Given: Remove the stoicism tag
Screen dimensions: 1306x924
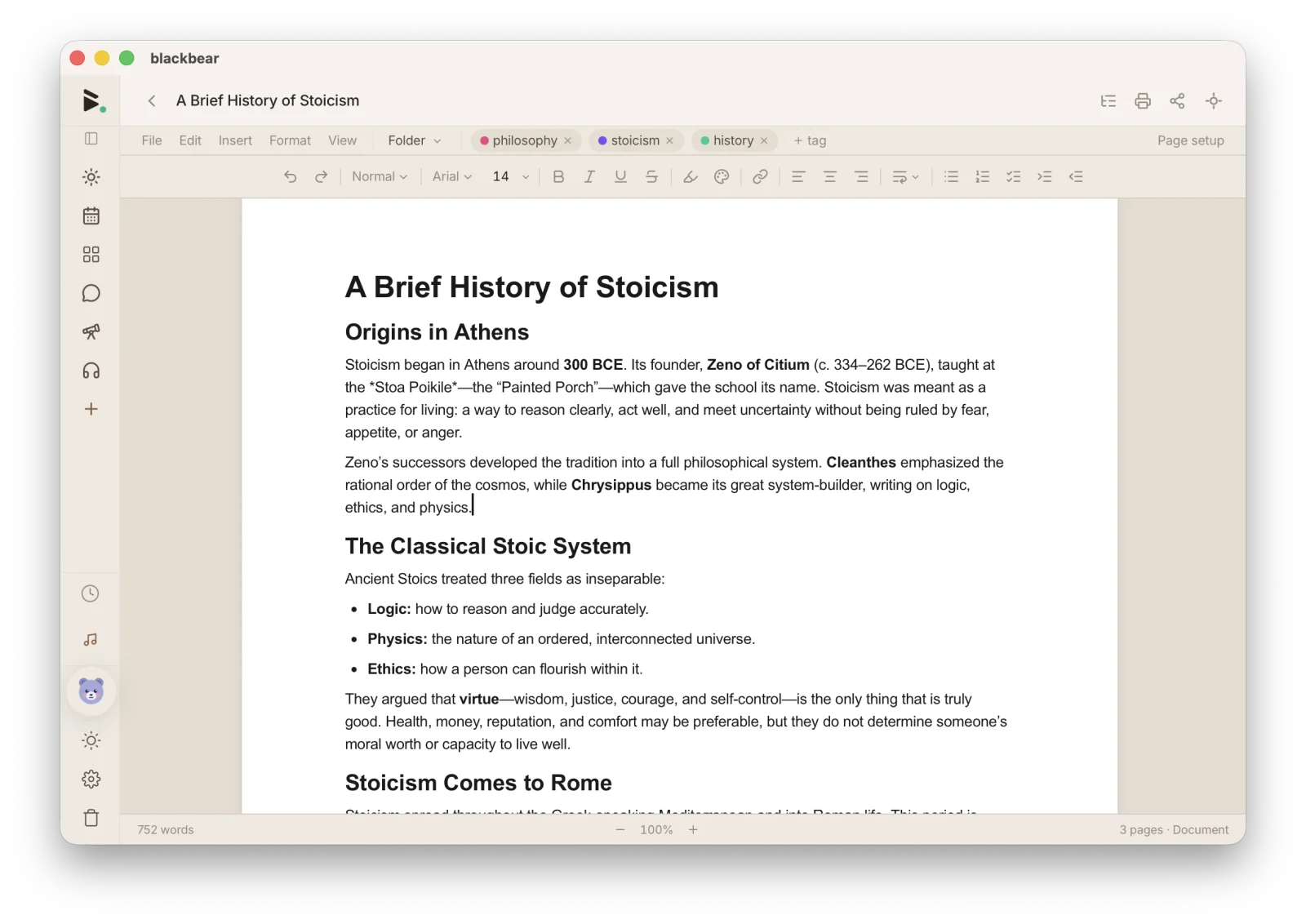Looking at the screenshot, I should 670,140.
